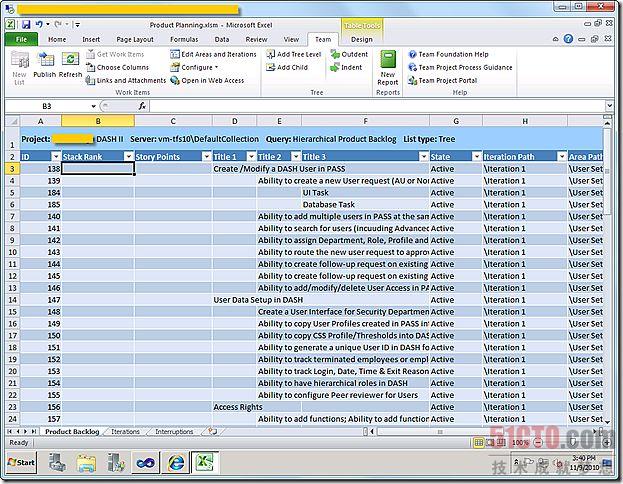
Task: Click Add Tree Level
Action: [294, 54]
